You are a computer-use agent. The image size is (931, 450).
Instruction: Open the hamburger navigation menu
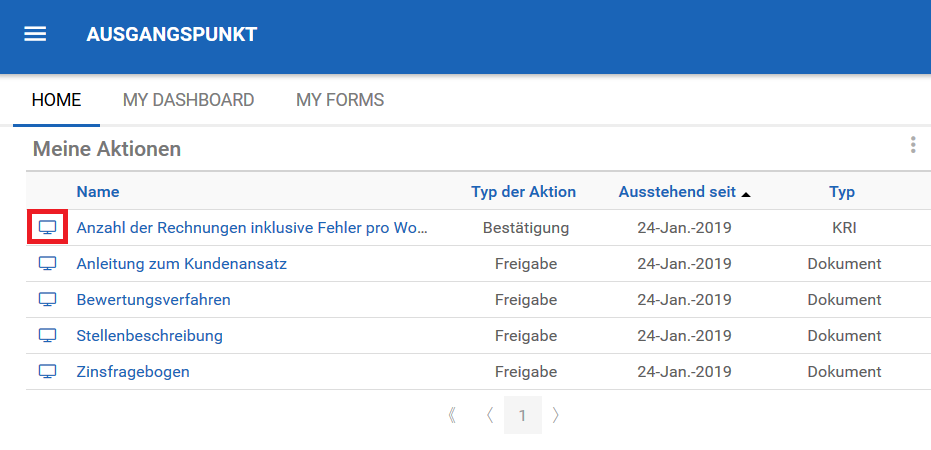pyautogui.click(x=35, y=34)
